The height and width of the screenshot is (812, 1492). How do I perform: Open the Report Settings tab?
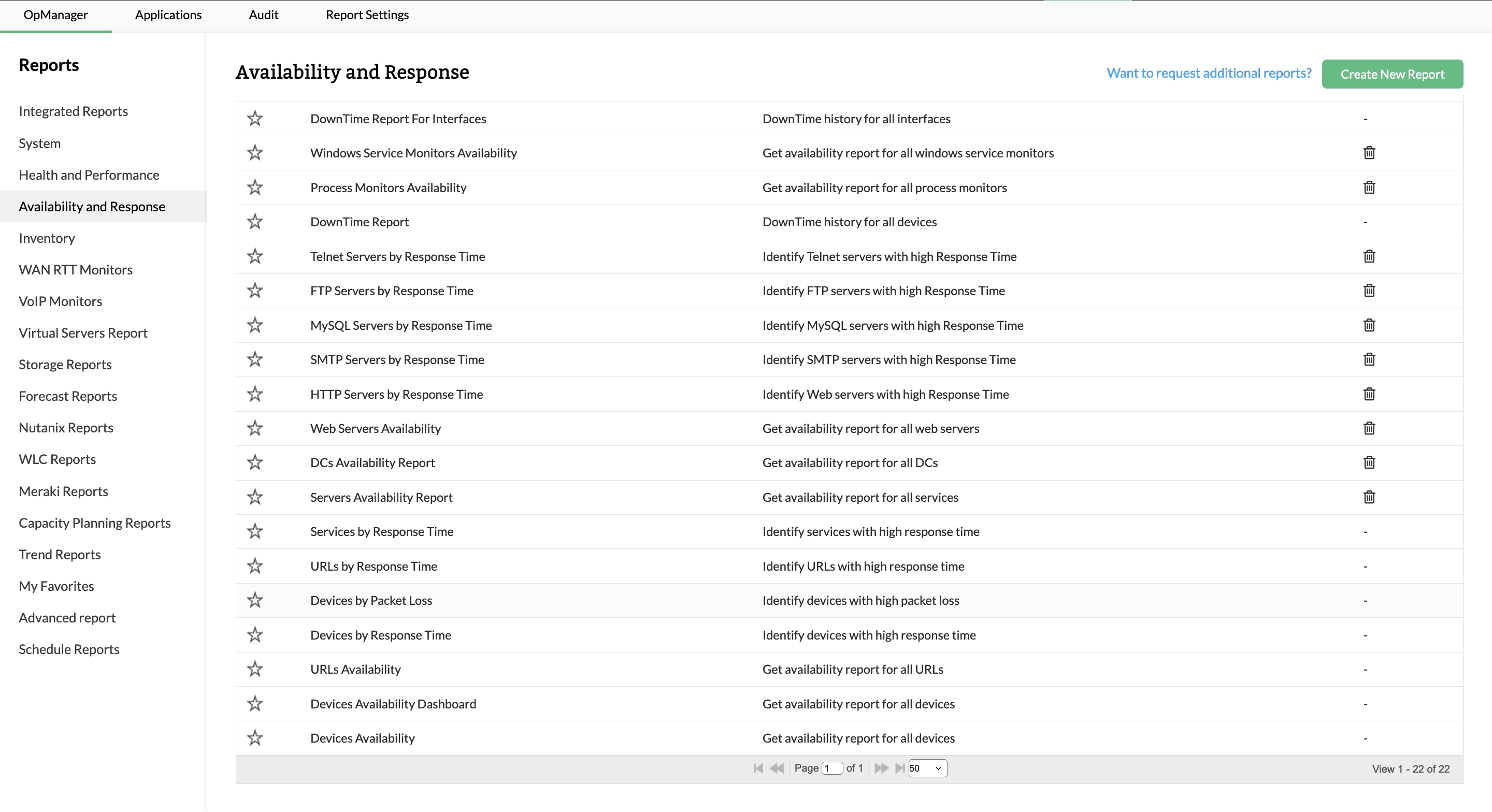[367, 15]
